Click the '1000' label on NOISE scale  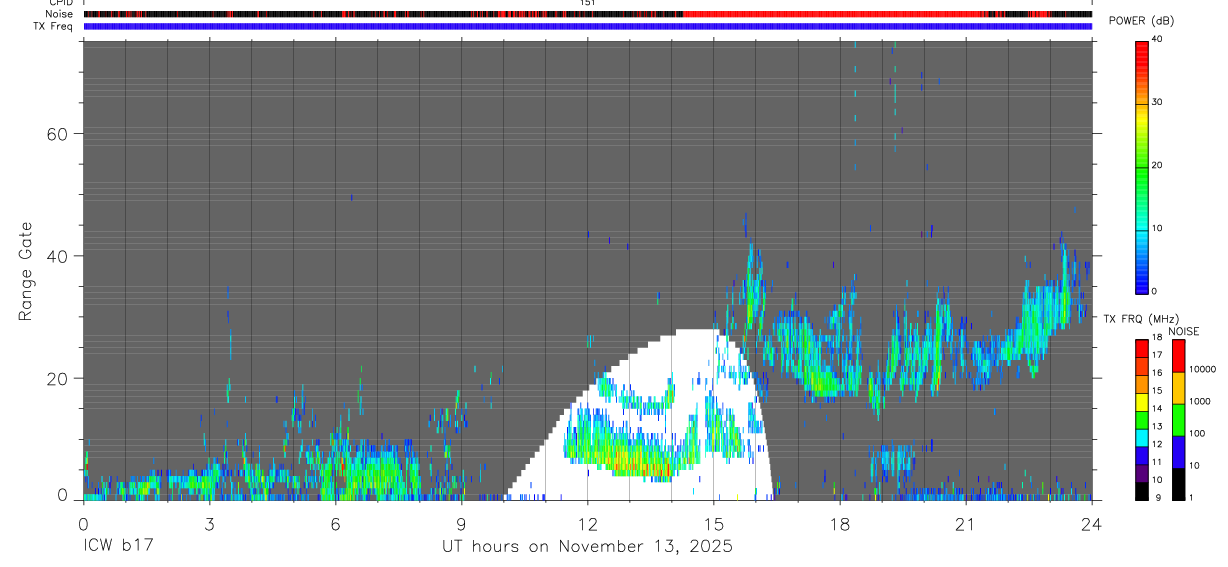(x=1199, y=401)
